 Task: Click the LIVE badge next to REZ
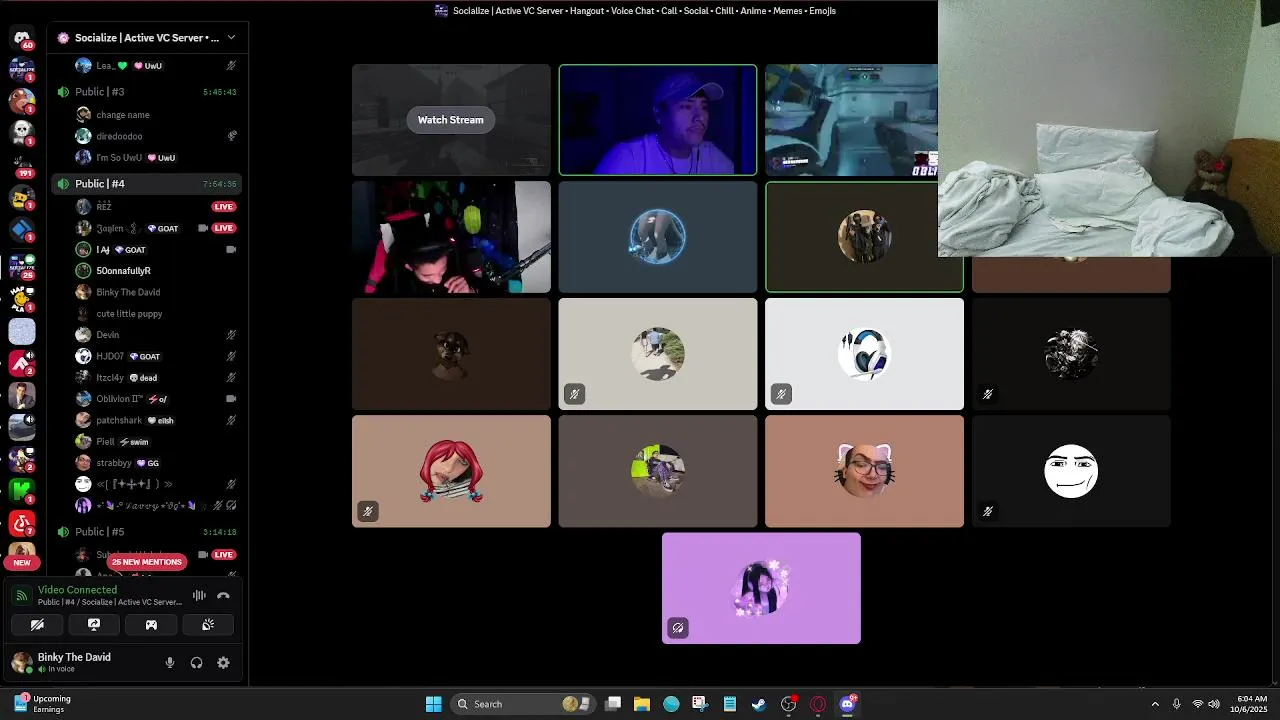pos(223,207)
